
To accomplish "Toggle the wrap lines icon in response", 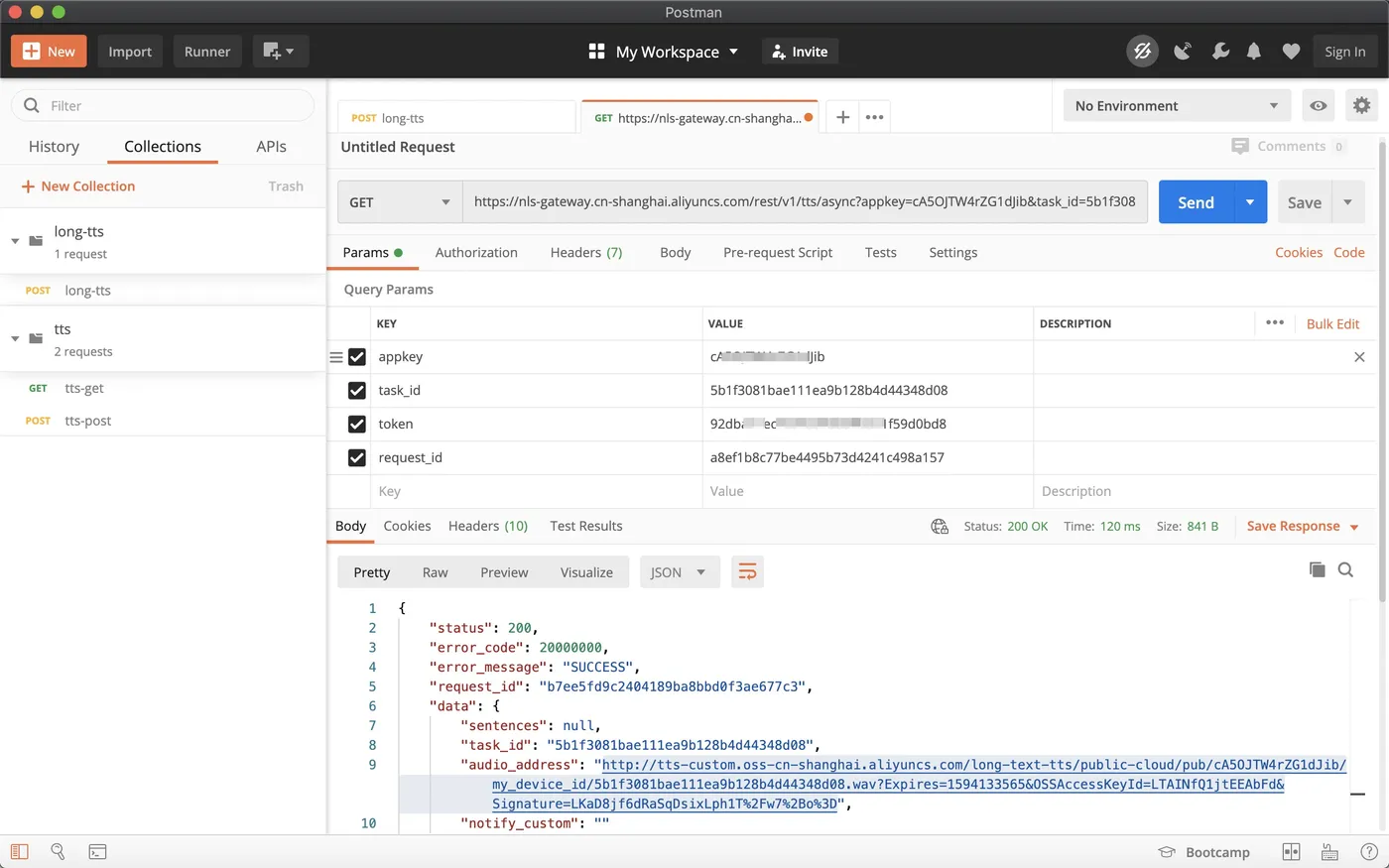I will (747, 572).
